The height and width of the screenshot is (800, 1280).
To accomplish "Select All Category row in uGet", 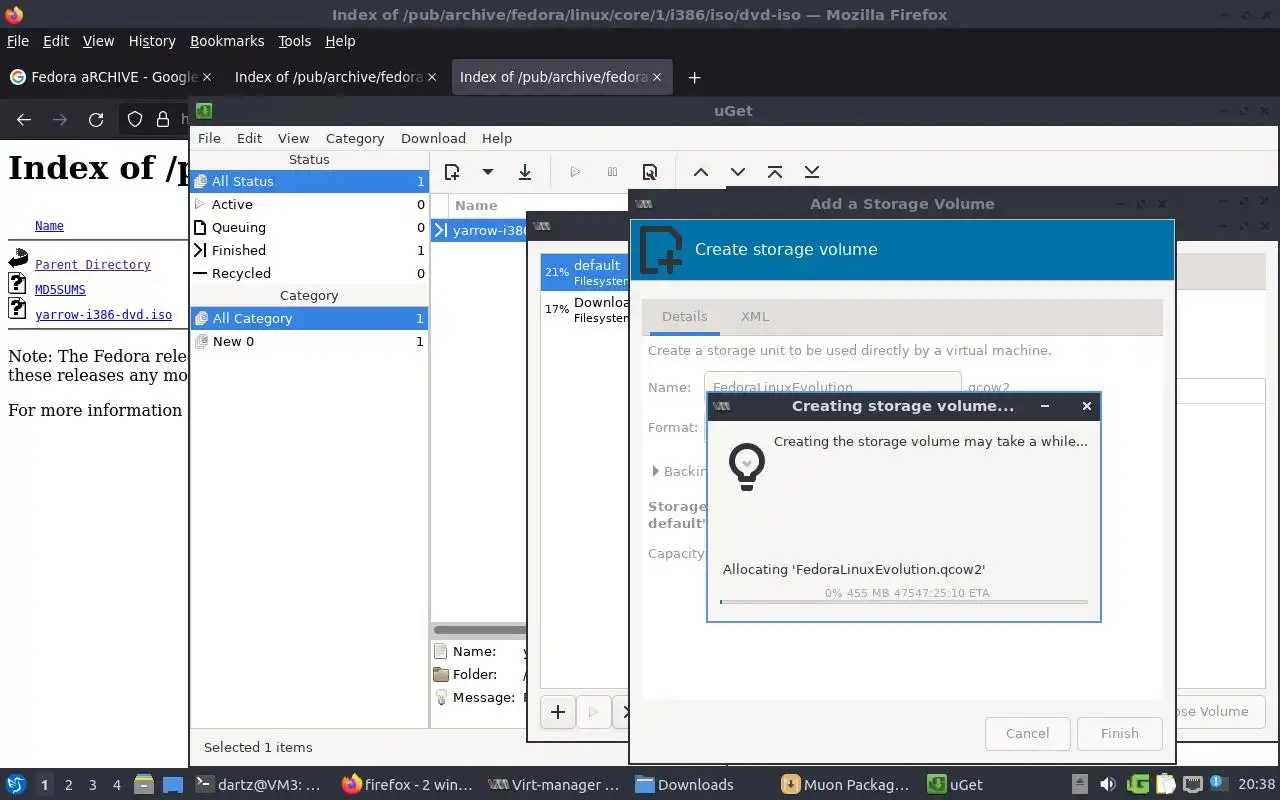I will [309, 318].
